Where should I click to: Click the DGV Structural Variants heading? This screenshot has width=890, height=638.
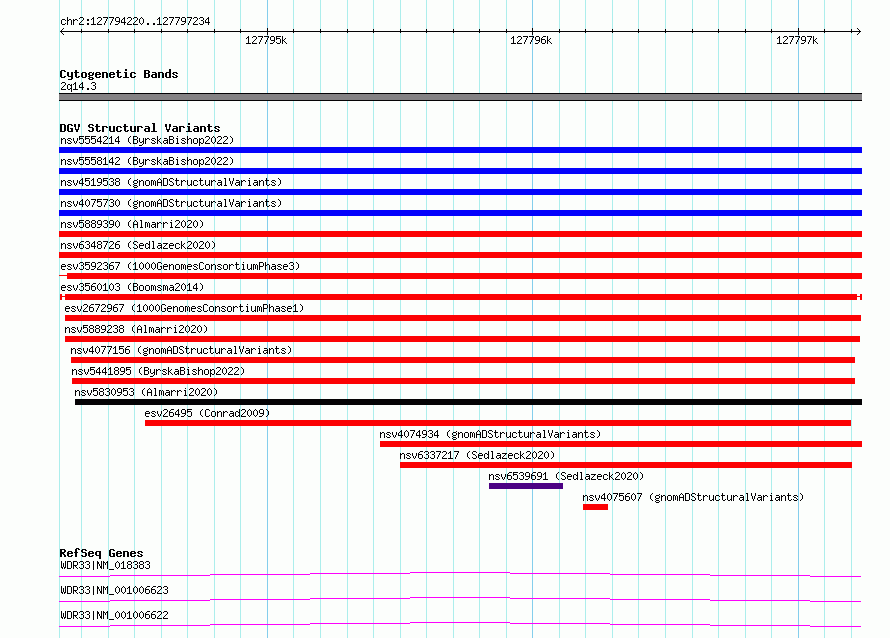tap(140, 128)
